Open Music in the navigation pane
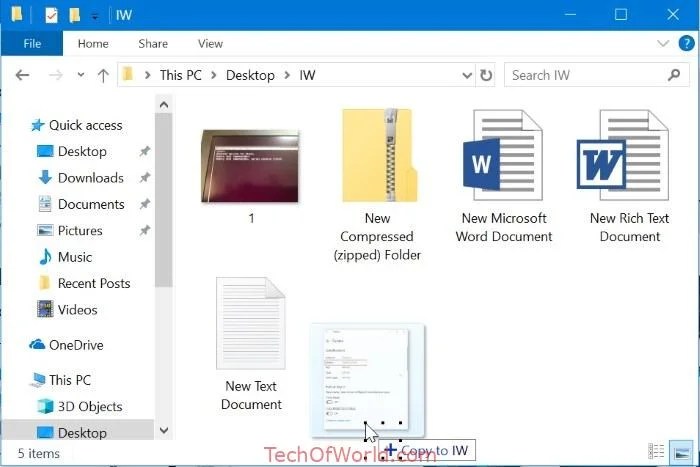 [75, 257]
